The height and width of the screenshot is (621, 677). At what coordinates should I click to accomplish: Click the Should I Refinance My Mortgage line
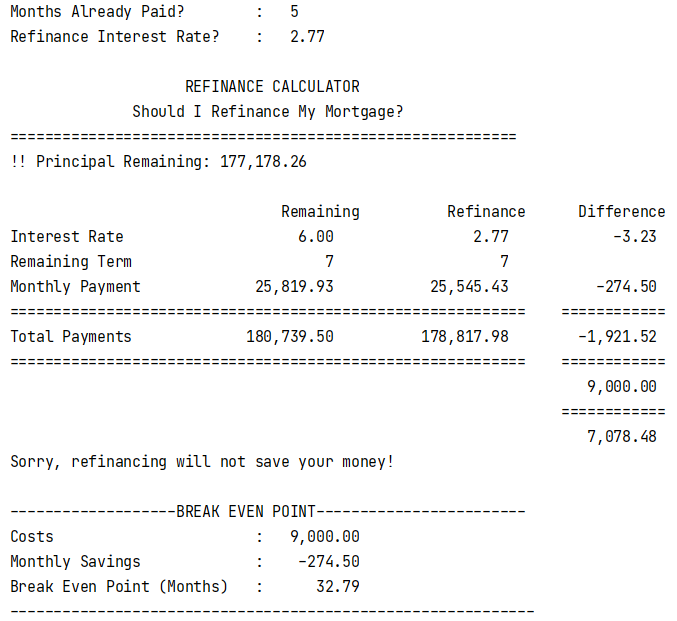tap(268, 111)
